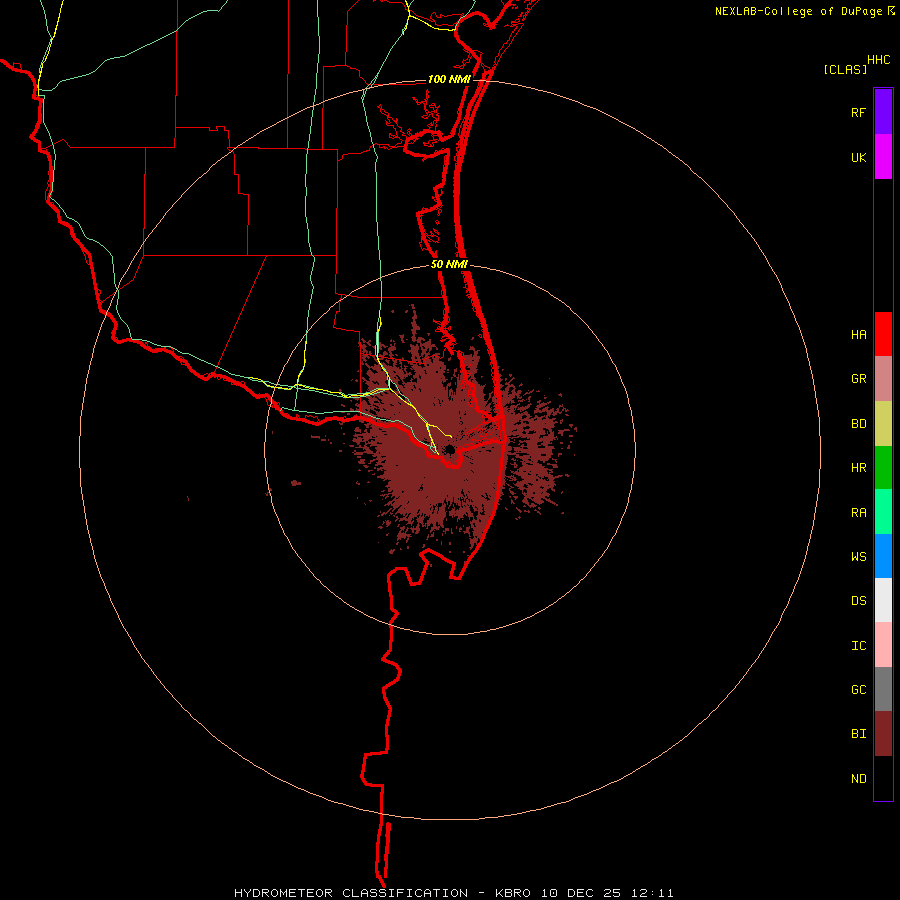
Task: Click the RA light-green legend swatch
Action: pos(883,512)
